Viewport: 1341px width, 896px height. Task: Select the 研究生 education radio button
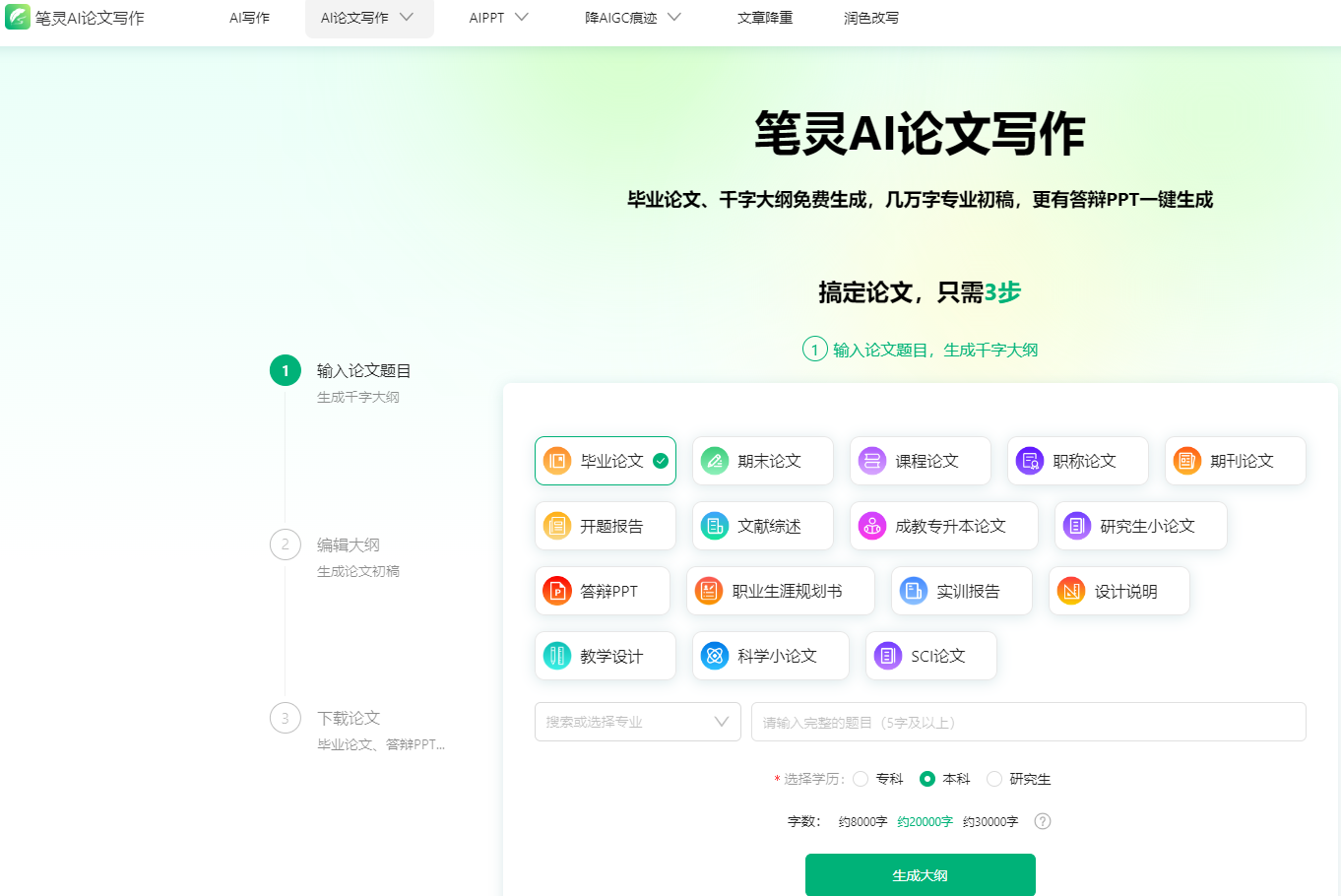(x=994, y=779)
